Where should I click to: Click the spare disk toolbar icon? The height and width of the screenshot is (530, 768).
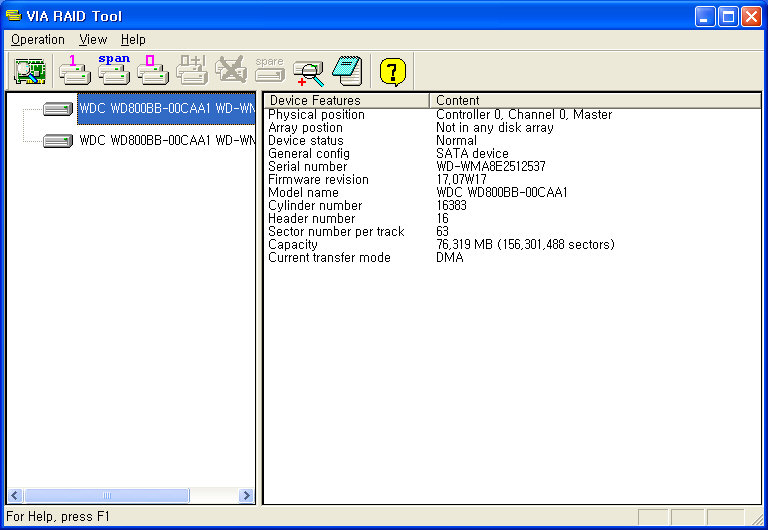click(270, 71)
